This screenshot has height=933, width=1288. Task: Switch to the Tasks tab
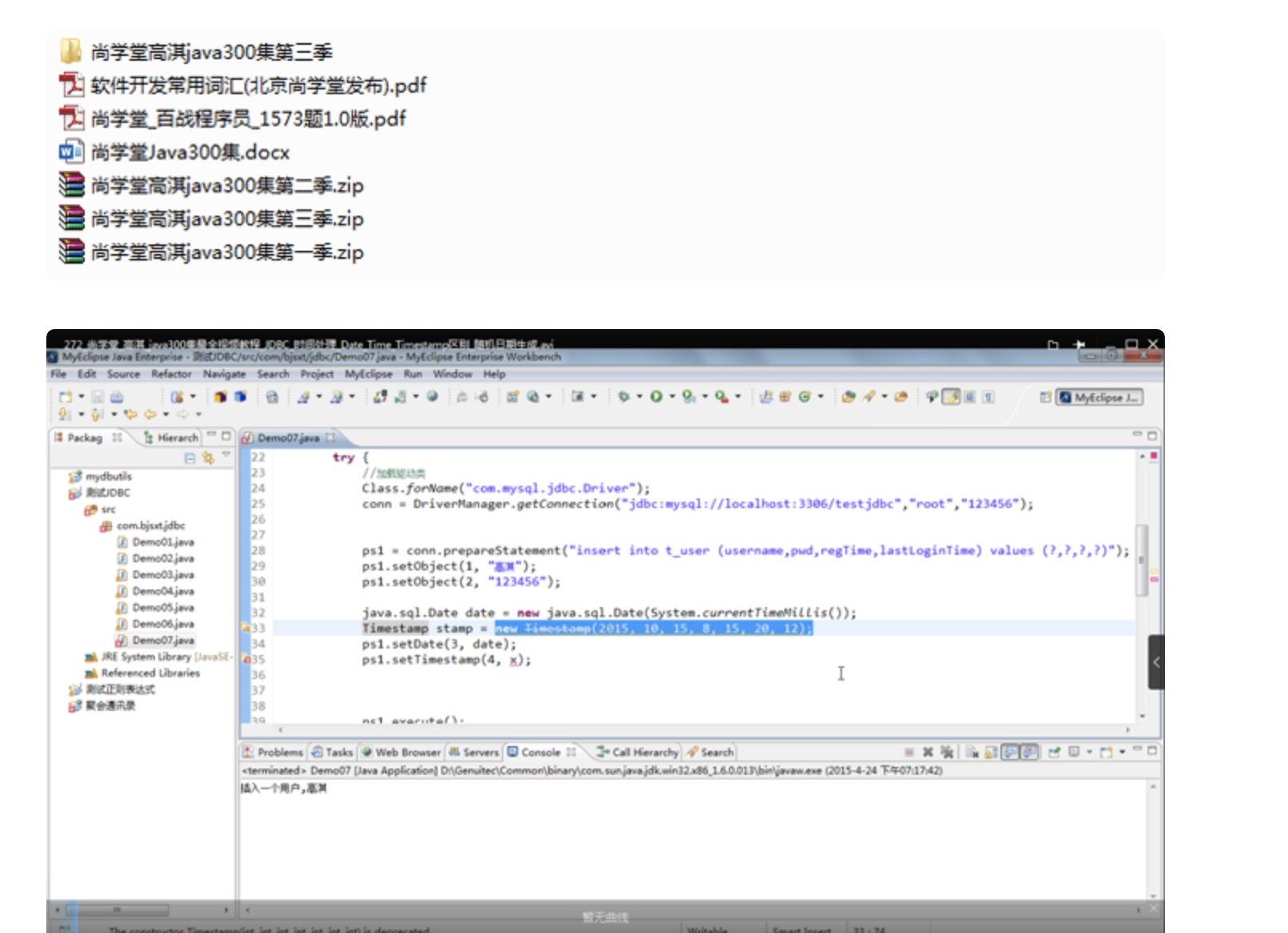(332, 752)
